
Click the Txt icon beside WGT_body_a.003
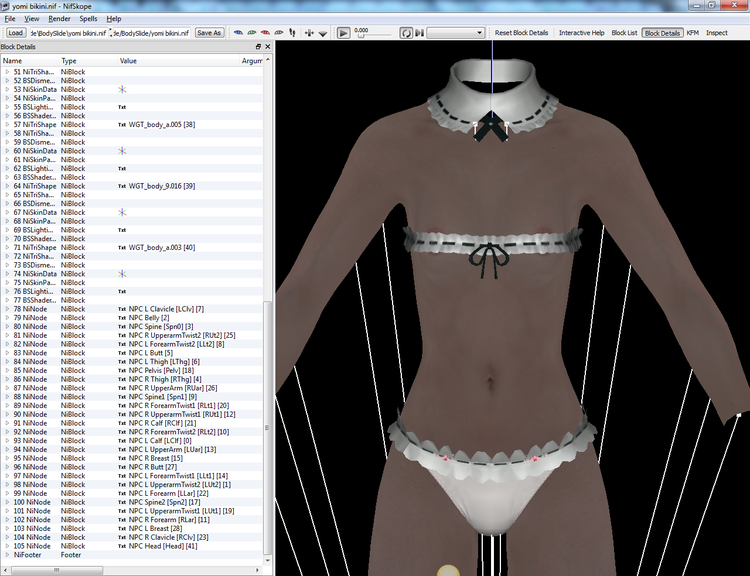click(x=122, y=247)
